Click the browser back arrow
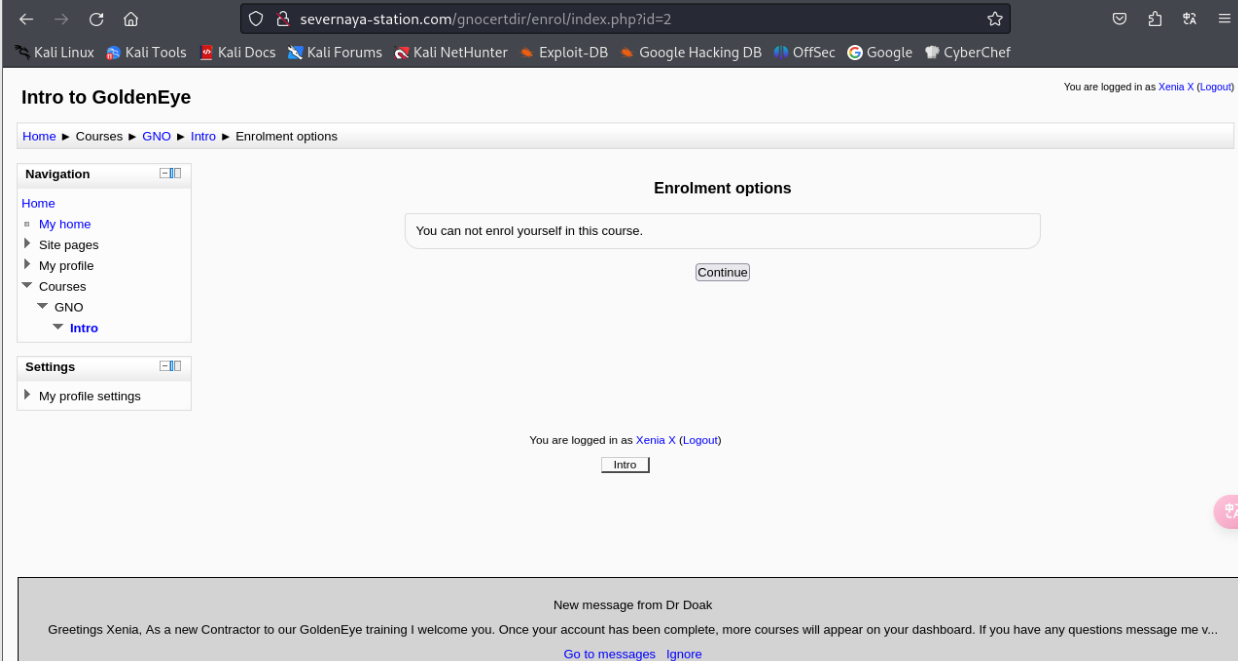 coord(26,19)
